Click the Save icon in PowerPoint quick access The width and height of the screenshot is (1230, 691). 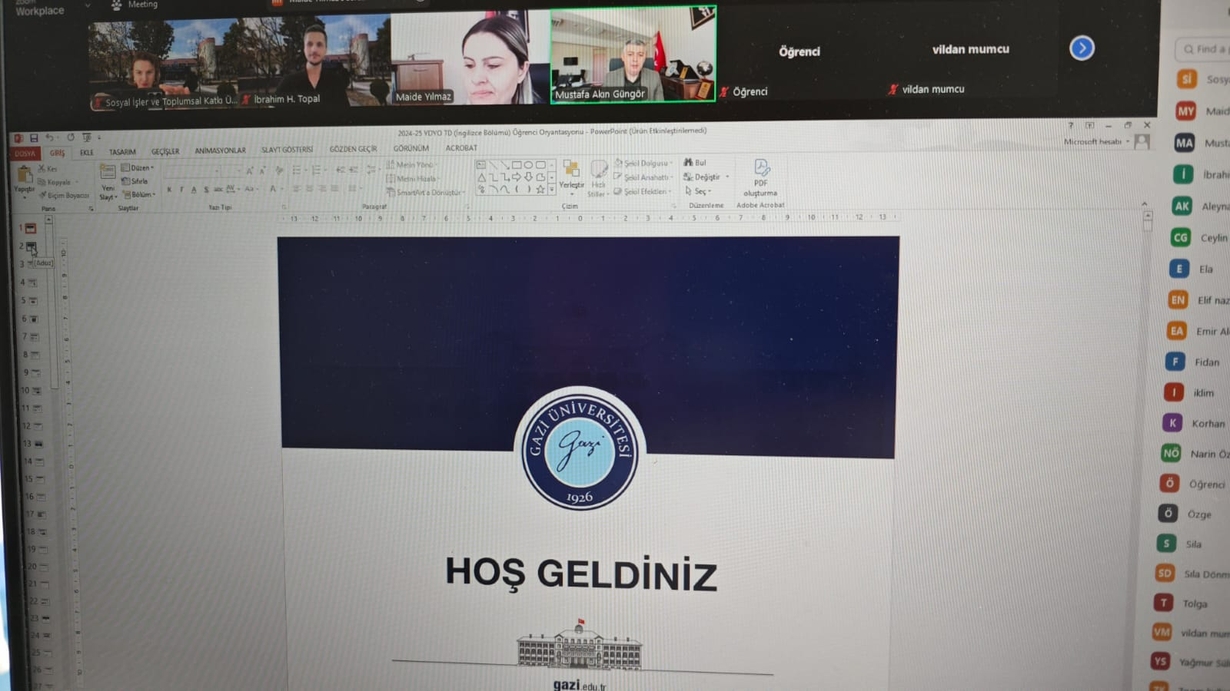(x=33, y=138)
